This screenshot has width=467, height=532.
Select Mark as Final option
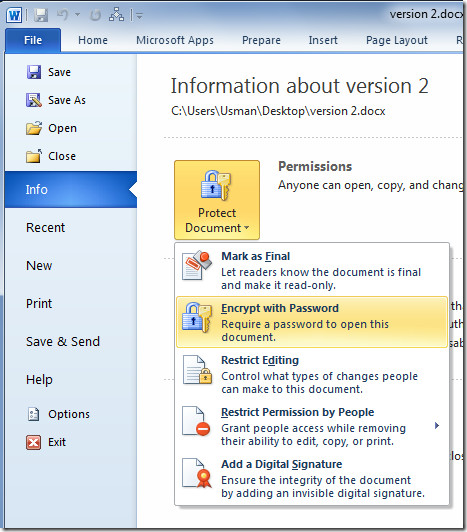click(x=312, y=270)
